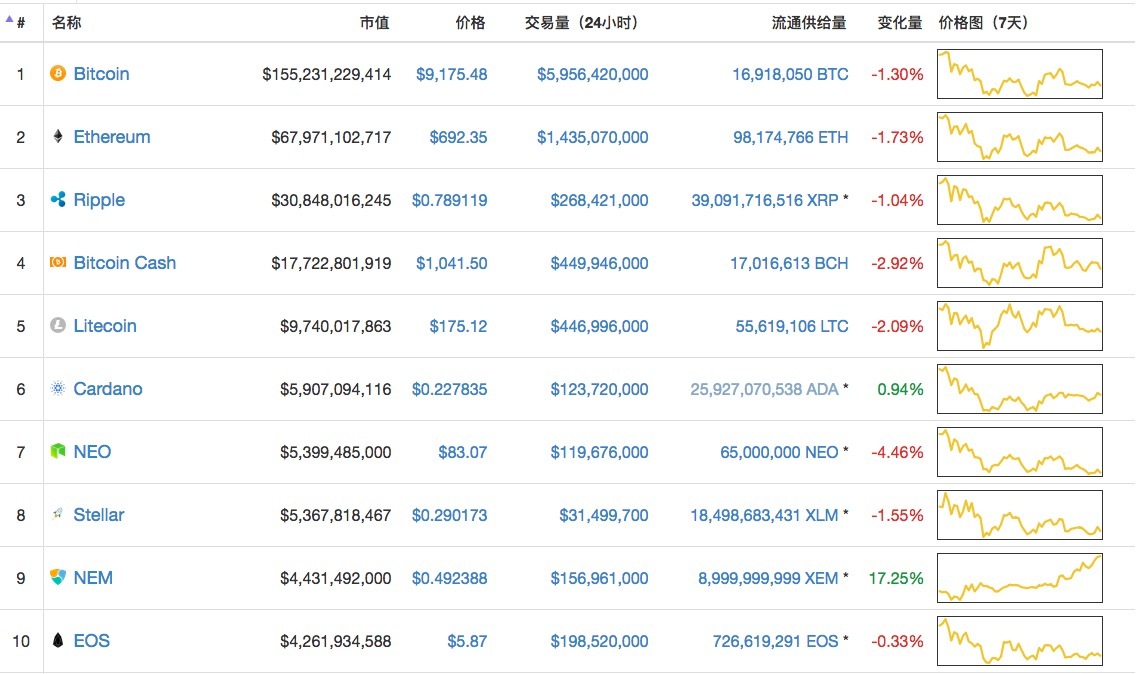
Task: Sort by 流通供给量 column header
Action: click(x=809, y=23)
